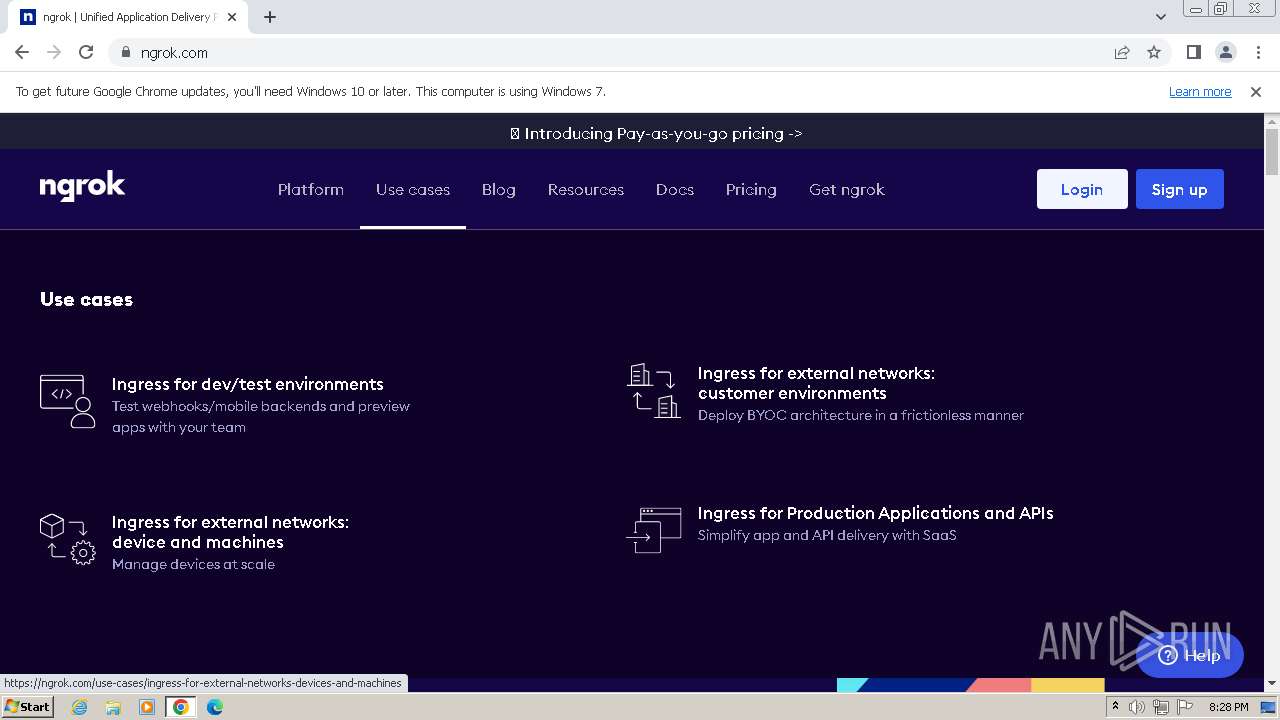The image size is (1280, 720).
Task: Click the browser forward arrow
Action: point(54,52)
